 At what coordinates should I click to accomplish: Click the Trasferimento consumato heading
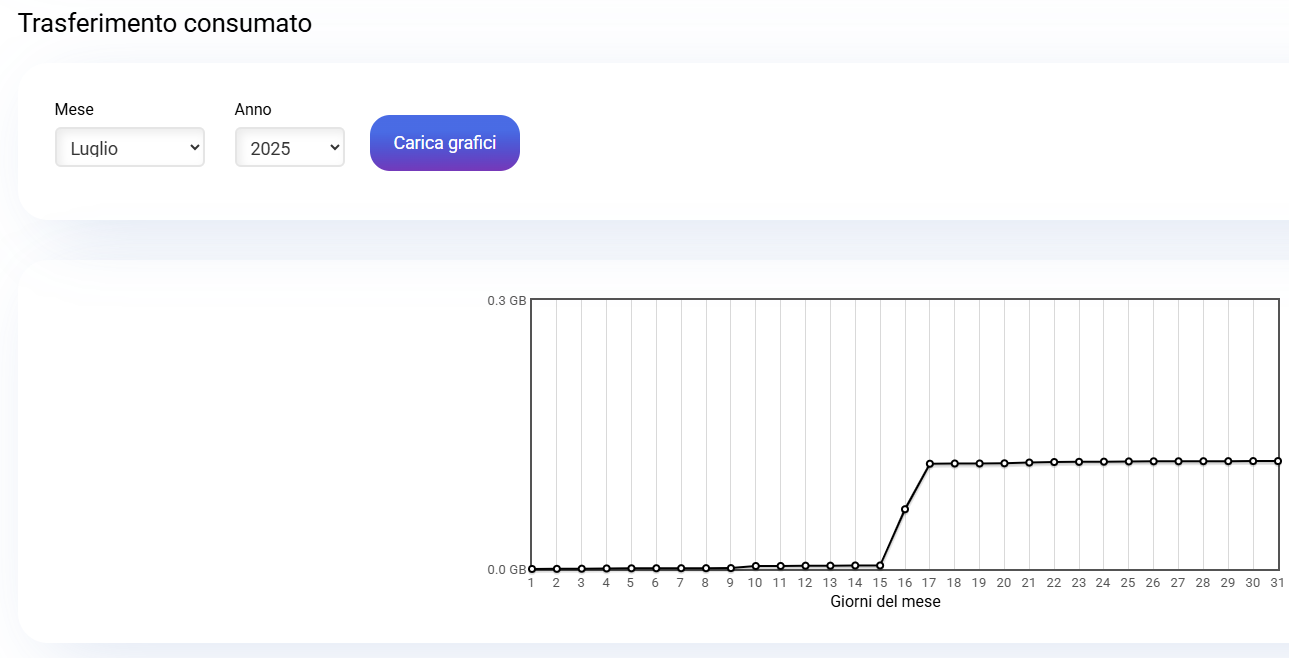click(165, 24)
